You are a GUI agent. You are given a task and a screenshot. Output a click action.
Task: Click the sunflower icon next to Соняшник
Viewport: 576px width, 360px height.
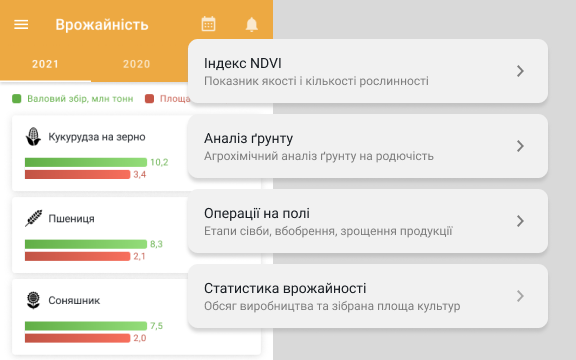[x=33, y=300]
